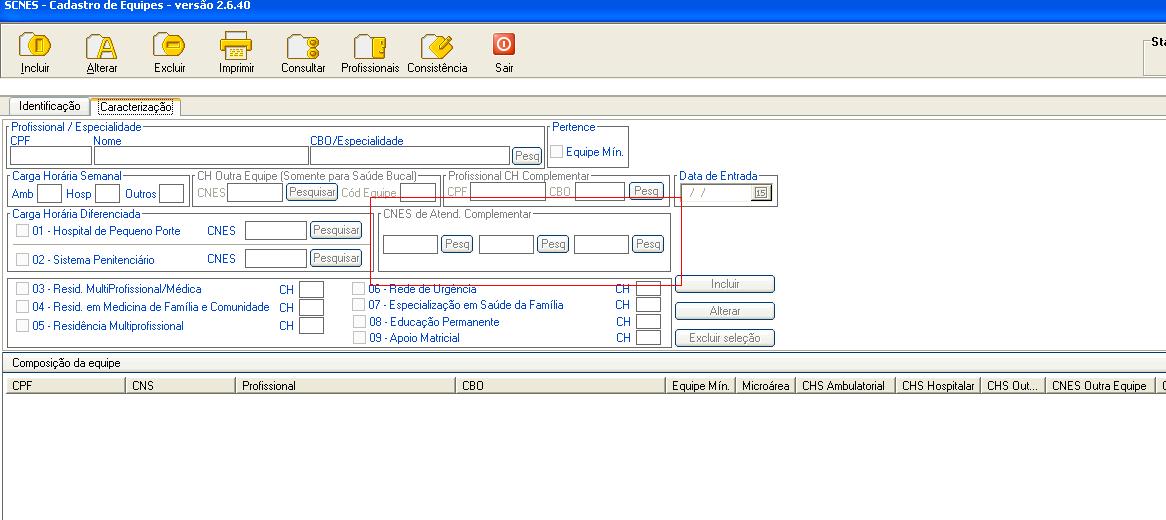Image resolution: width=1166 pixels, height=520 pixels.
Task: Click the Excluir seleção button
Action: click(x=724, y=338)
